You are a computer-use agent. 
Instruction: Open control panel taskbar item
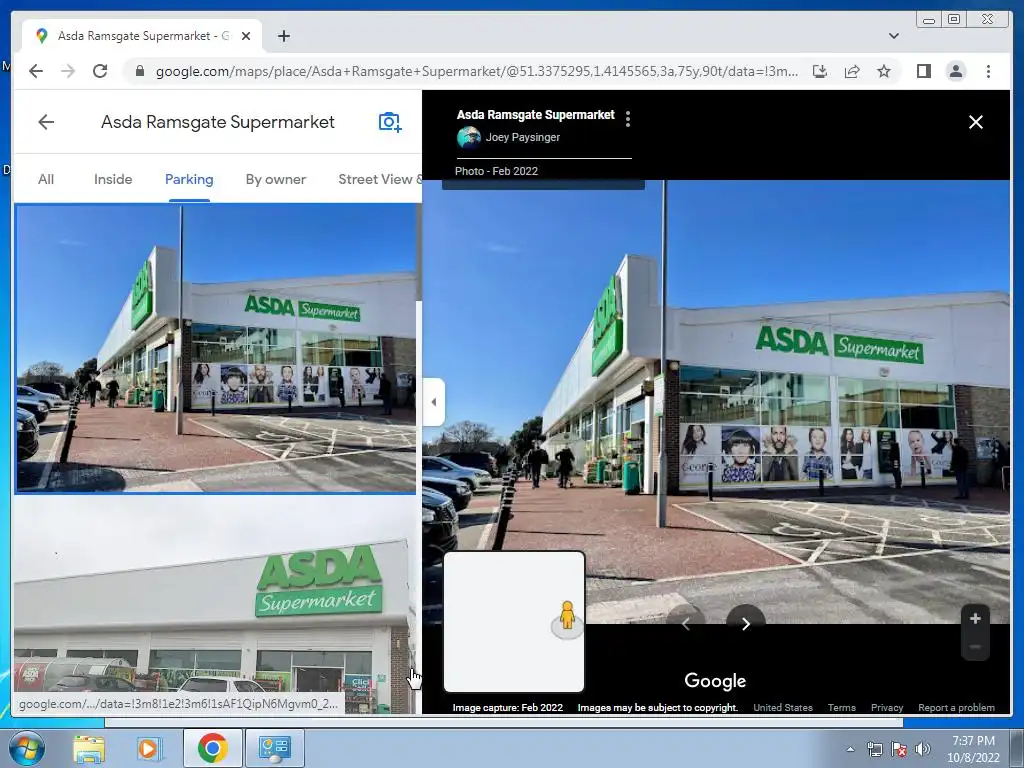pyautogui.click(x=274, y=748)
